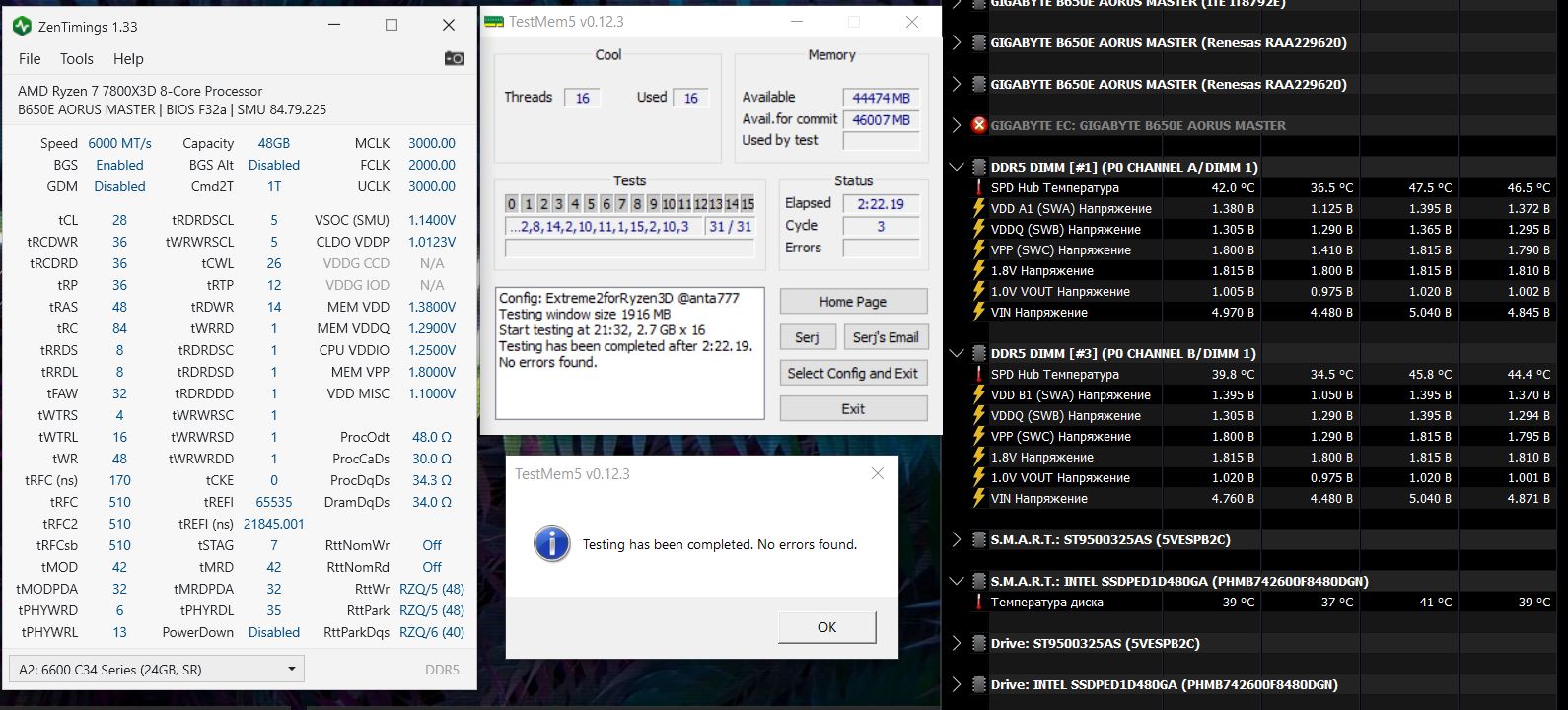Viewport: 1568px width, 710px height.
Task: Click the blue information icon in the dialog
Action: pos(552,544)
